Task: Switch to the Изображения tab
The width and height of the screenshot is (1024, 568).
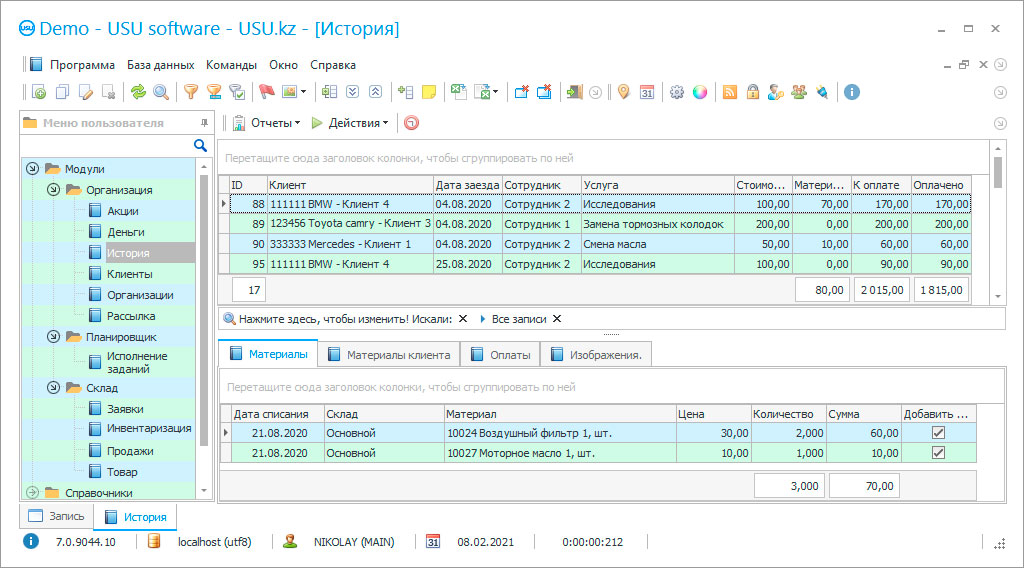Action: click(596, 355)
